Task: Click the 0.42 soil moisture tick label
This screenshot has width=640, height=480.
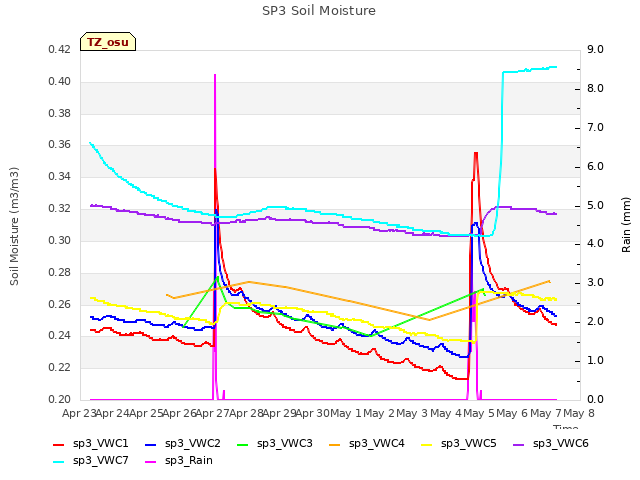Action: coord(60,50)
